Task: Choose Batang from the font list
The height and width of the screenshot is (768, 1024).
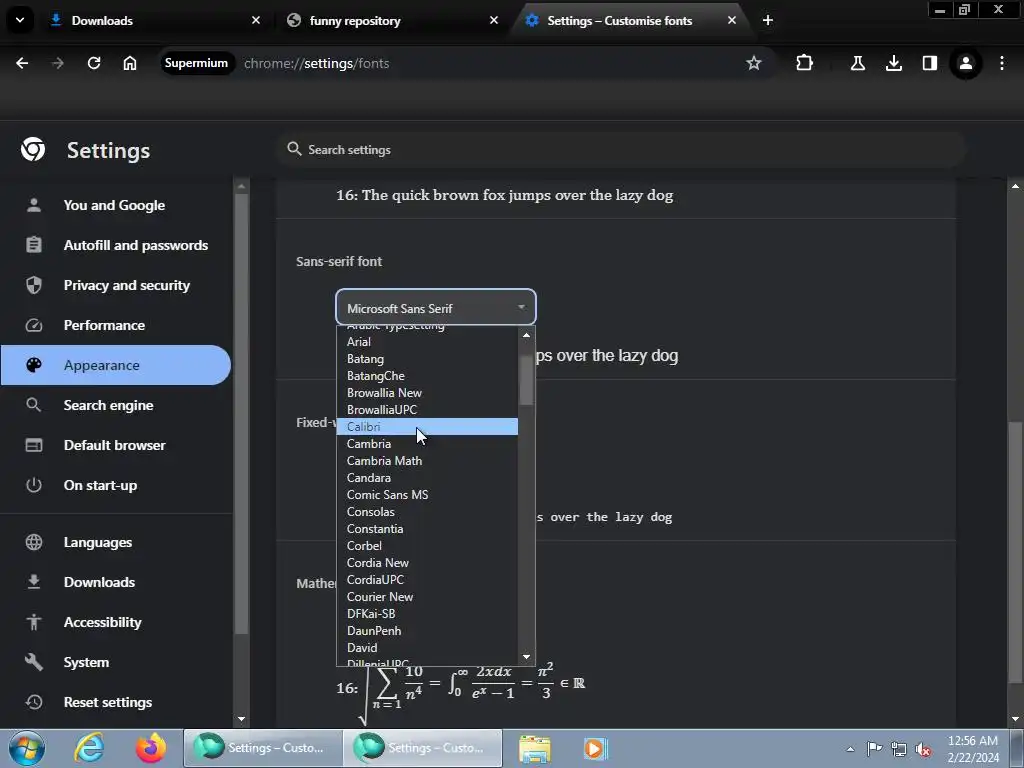Action: tap(427, 359)
